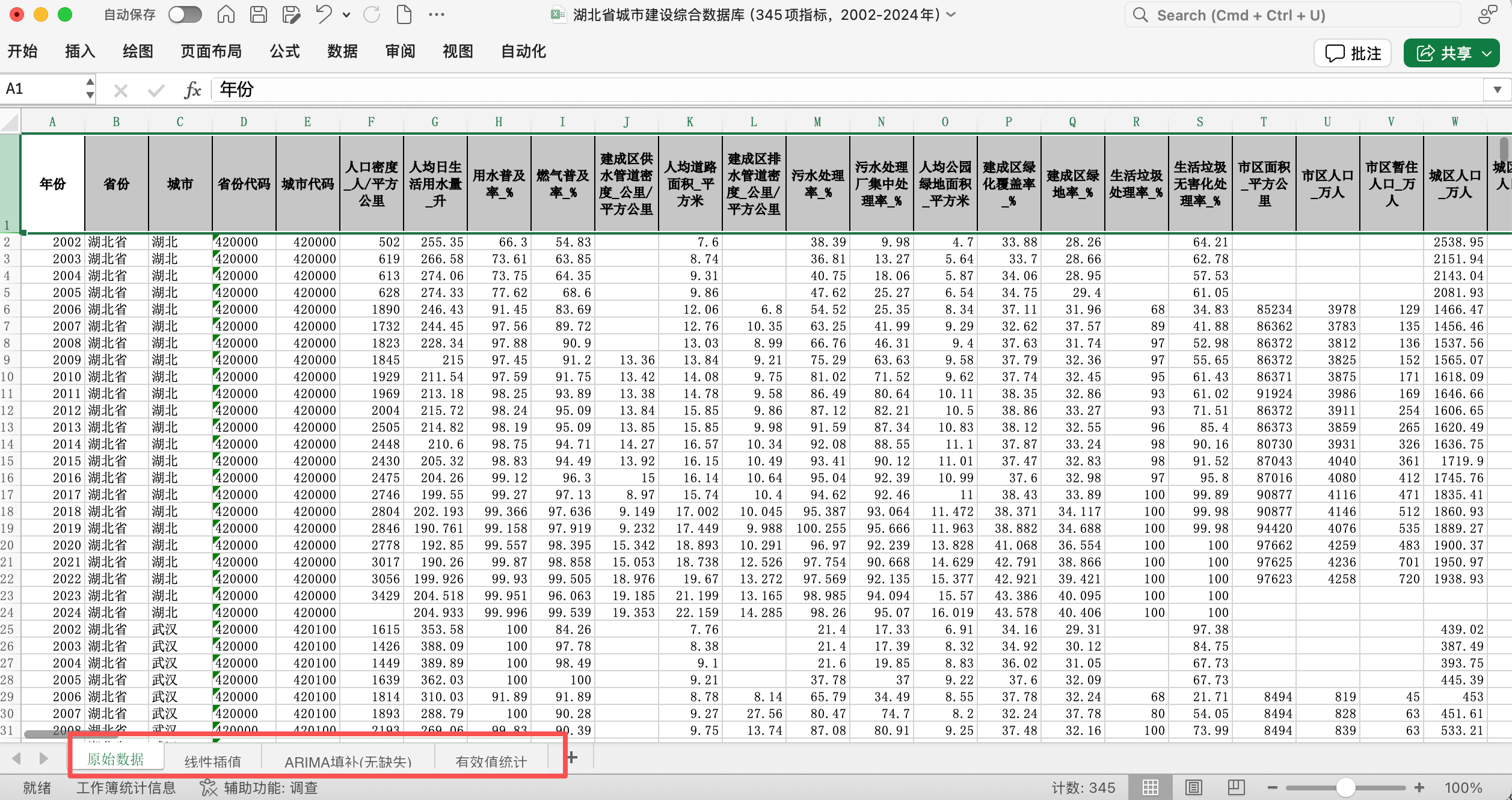Screen dimensions: 1512x800
Task: Toggle the 自动保存 autosave switch
Action: coord(185,14)
